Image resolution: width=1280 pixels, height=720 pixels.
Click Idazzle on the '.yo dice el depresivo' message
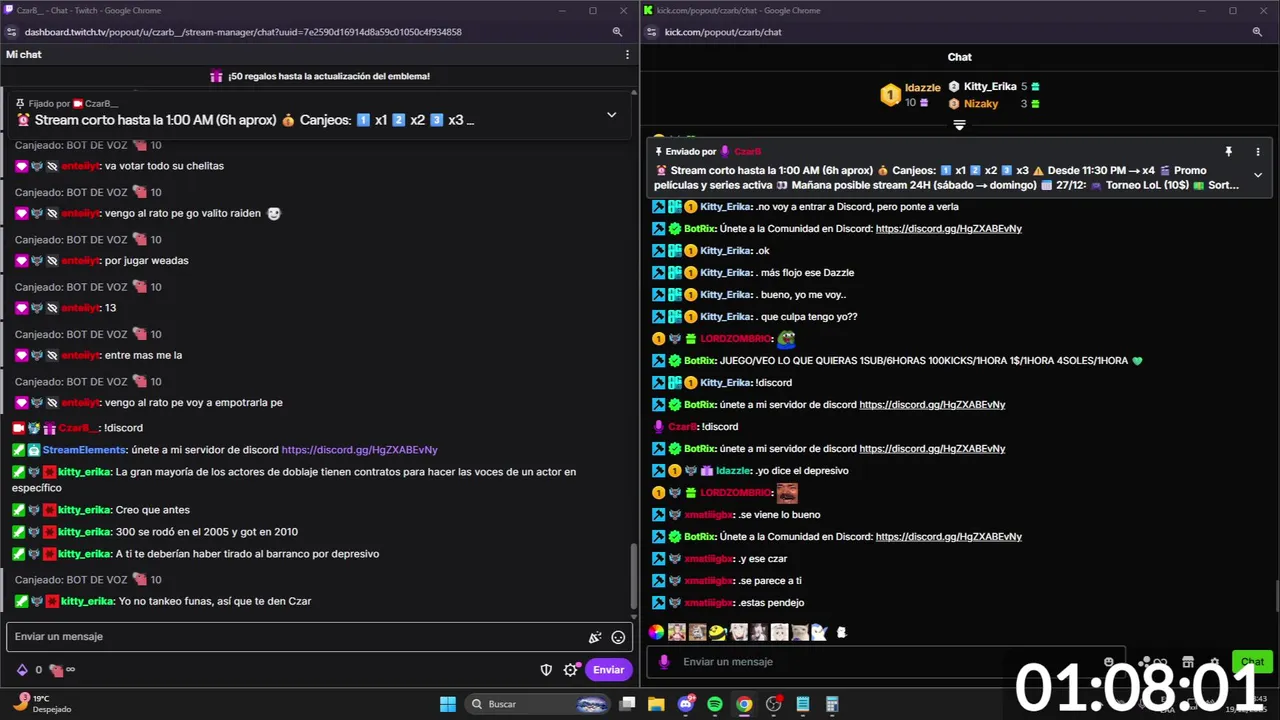coord(734,471)
